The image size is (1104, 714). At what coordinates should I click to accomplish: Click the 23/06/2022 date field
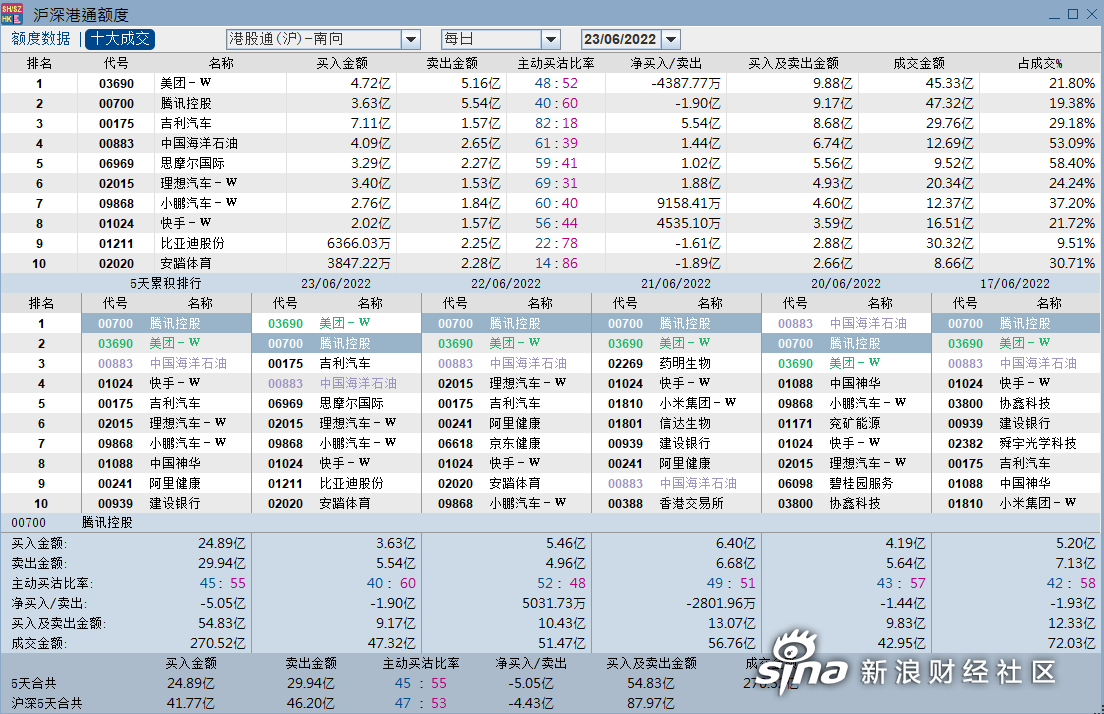tap(621, 39)
